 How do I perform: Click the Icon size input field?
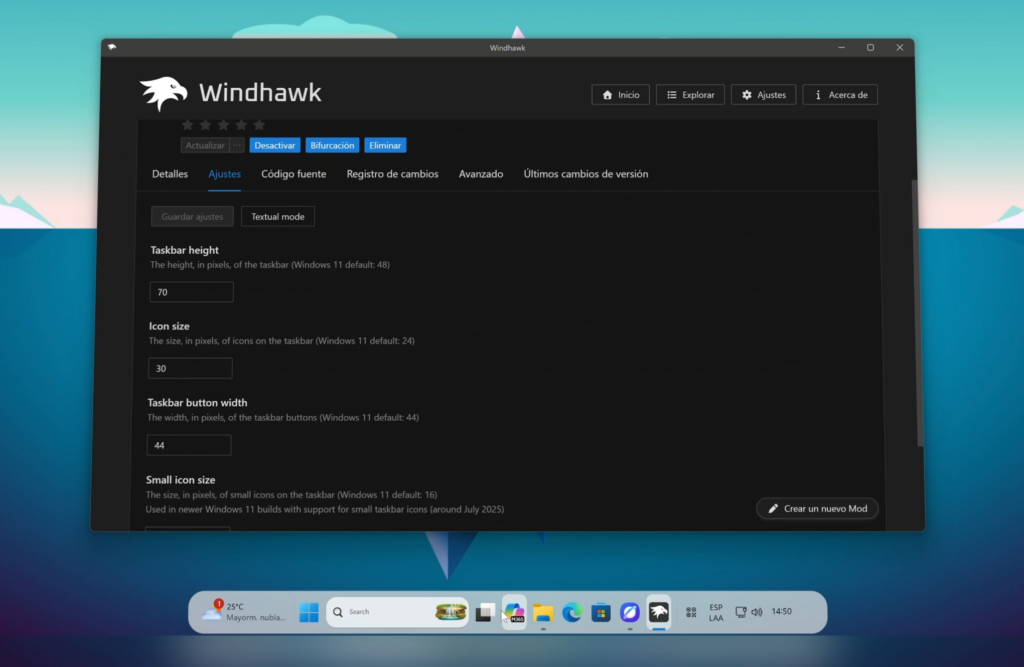click(x=190, y=368)
